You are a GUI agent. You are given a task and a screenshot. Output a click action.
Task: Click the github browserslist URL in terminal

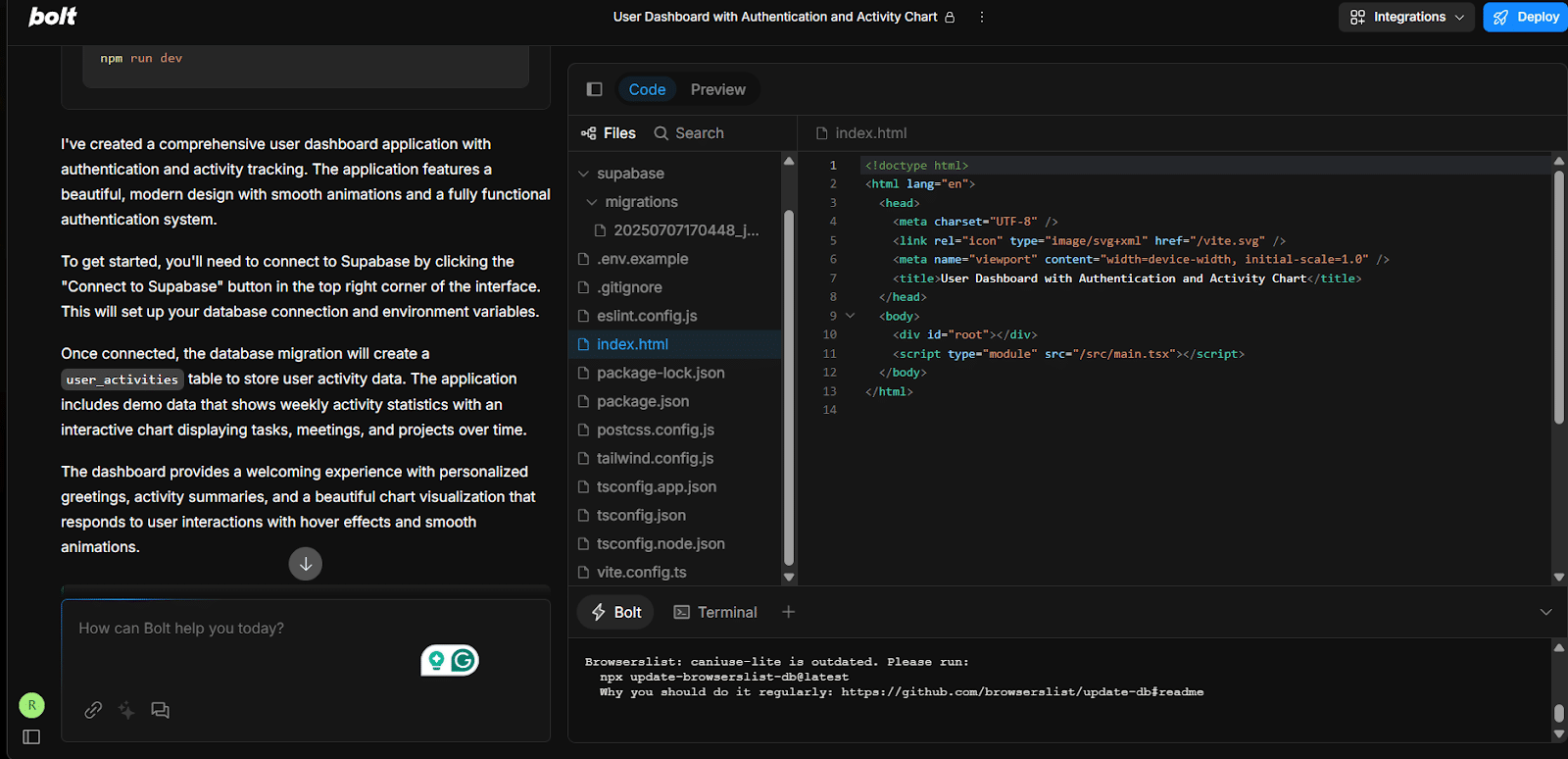[1022, 692]
